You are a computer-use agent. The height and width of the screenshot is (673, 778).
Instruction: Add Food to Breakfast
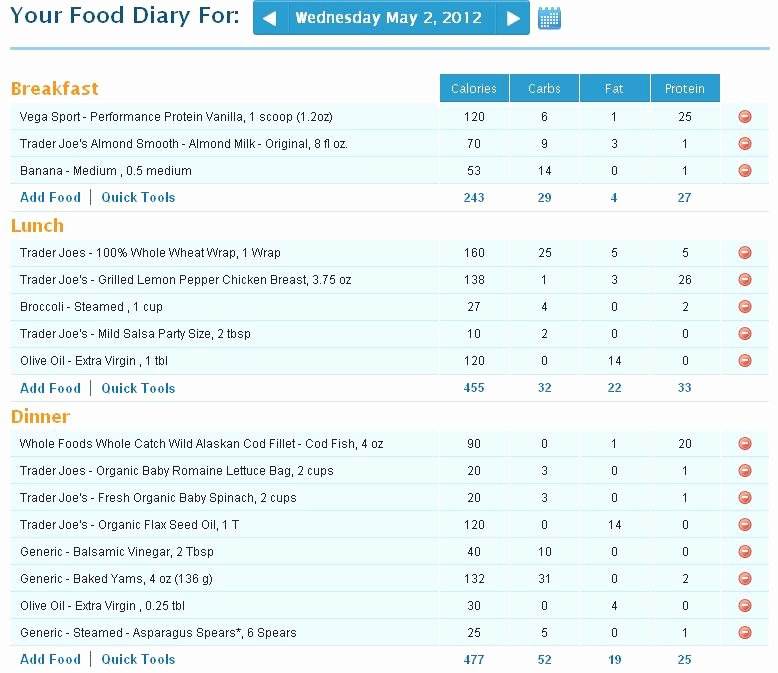tap(50, 198)
